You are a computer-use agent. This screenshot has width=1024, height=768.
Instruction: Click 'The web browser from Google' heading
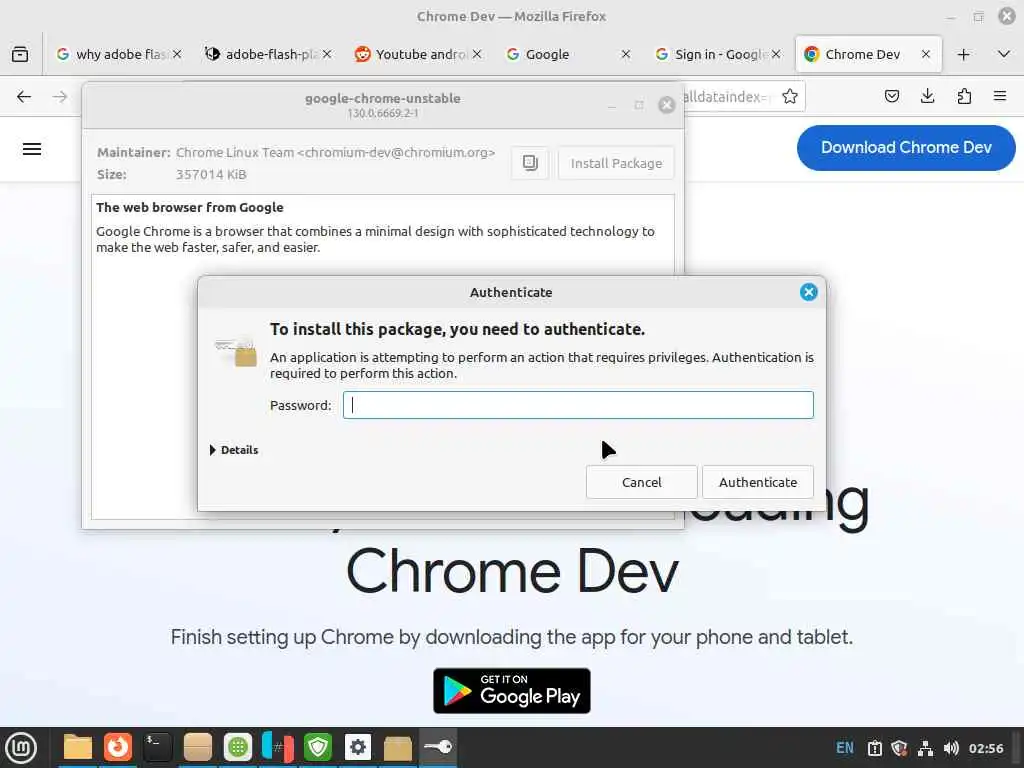(x=189, y=207)
